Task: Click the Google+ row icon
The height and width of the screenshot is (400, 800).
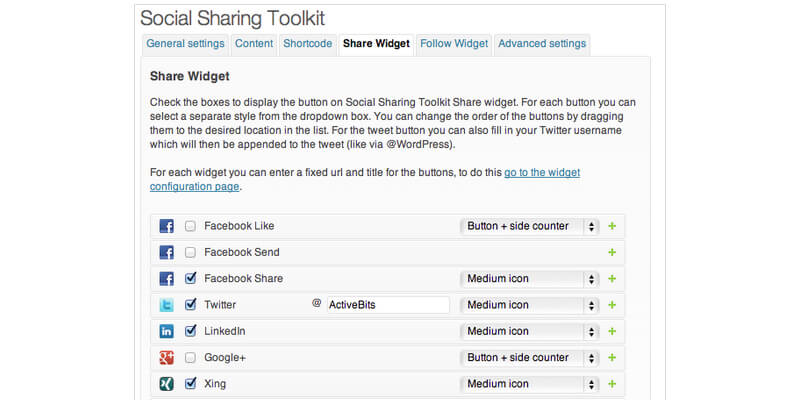Action: pos(167,357)
